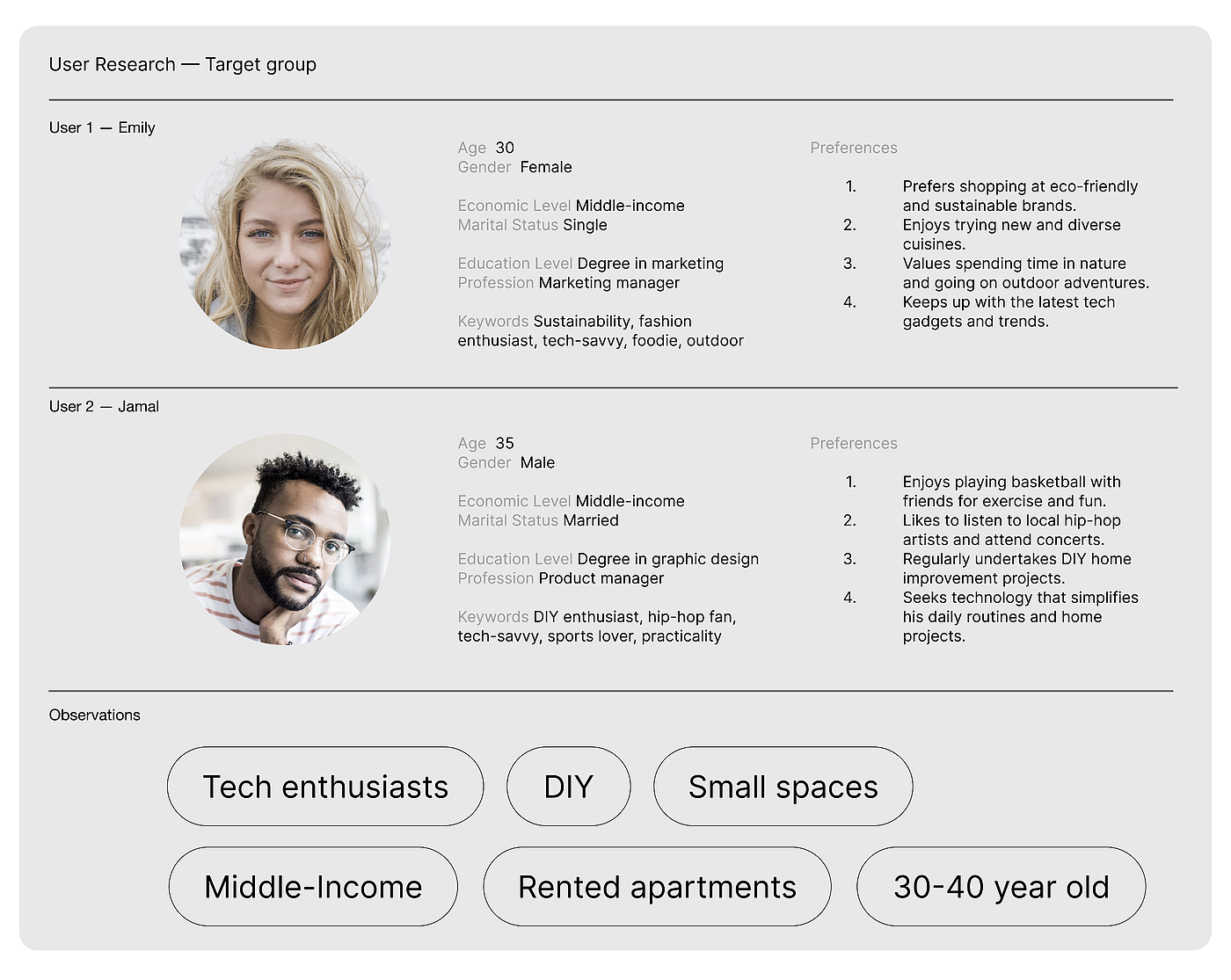Click Emily's "Economic Level Middle-income" line
Viewport: 1231px width, 980px height.
point(571,206)
